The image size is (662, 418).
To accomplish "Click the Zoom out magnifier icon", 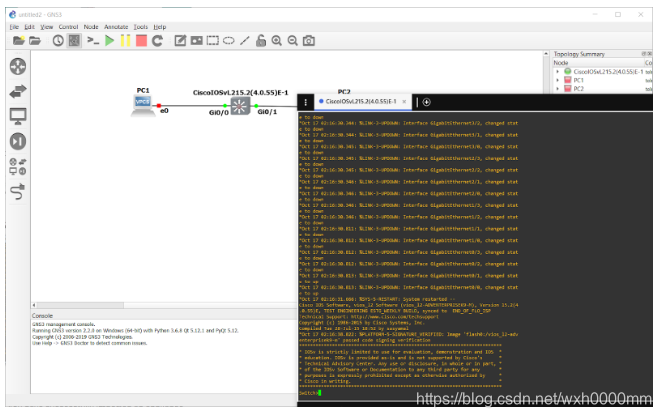I will [x=293, y=41].
